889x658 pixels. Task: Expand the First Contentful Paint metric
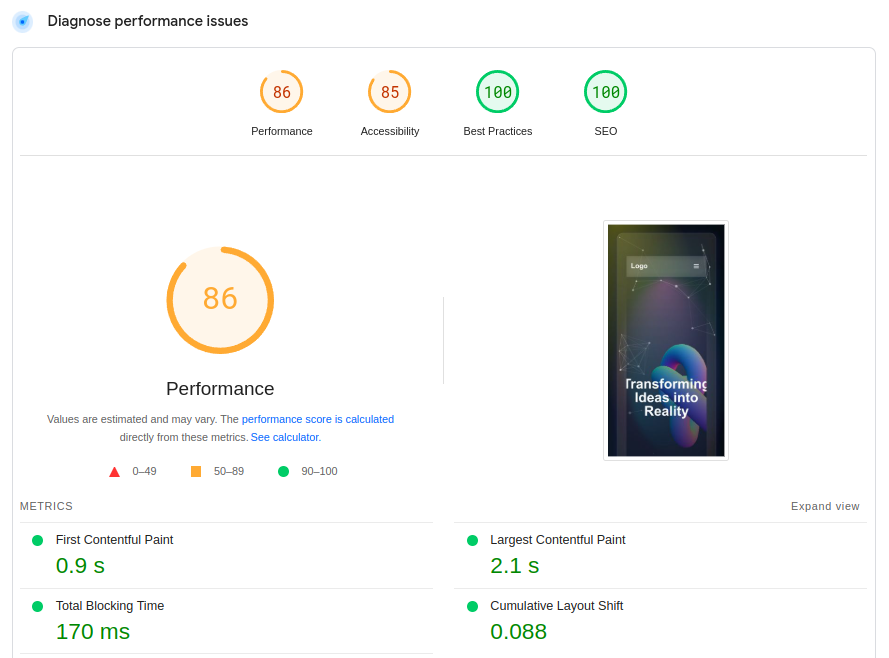pos(226,555)
